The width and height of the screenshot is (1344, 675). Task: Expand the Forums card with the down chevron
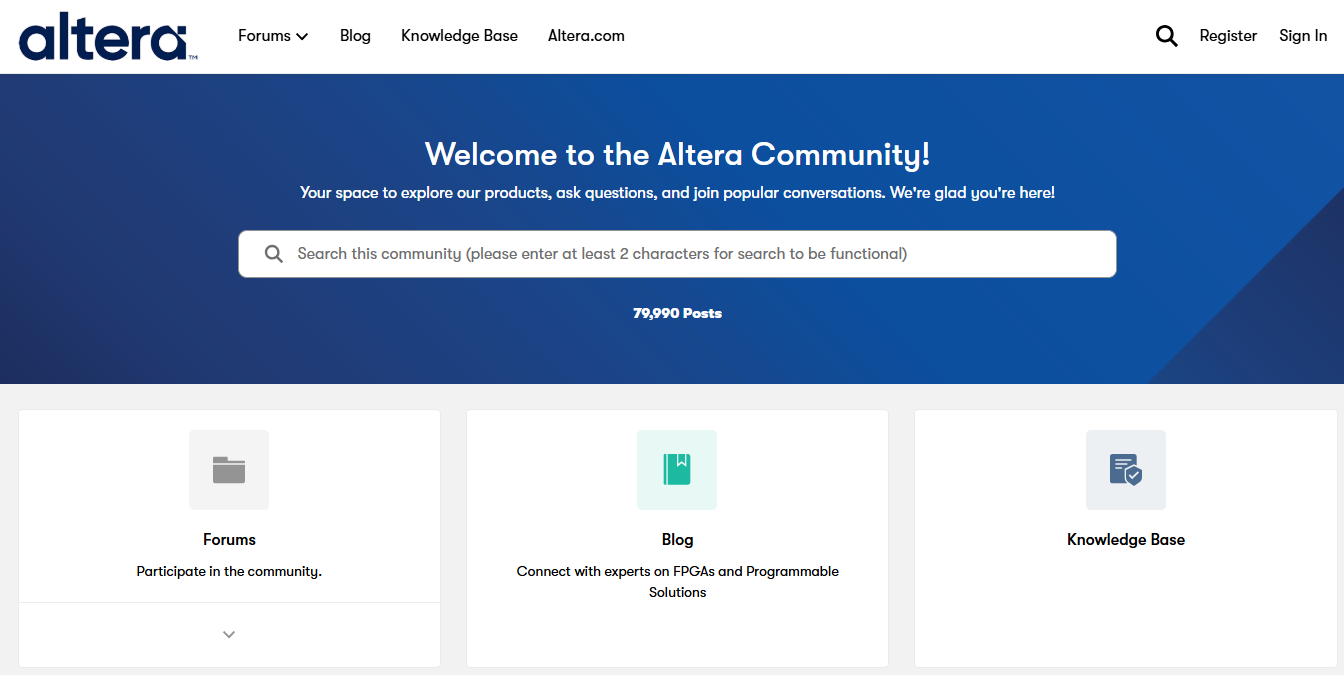click(x=229, y=634)
